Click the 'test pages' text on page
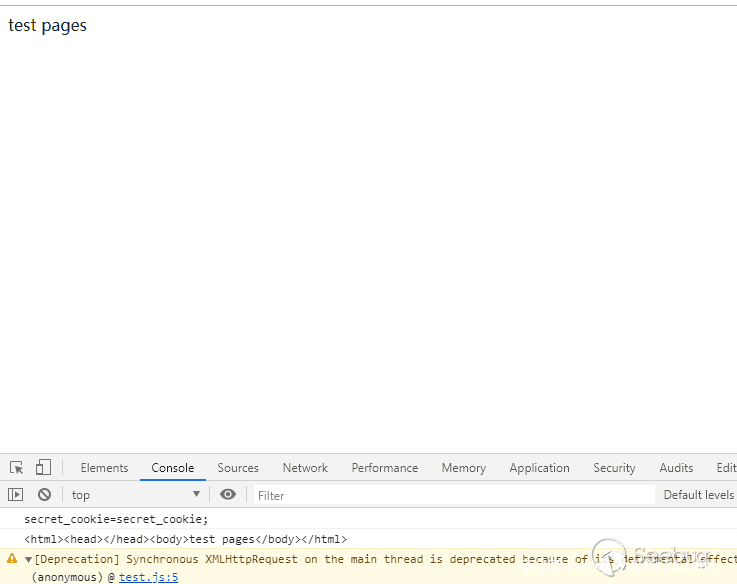Image resolution: width=737 pixels, height=584 pixels. [x=48, y=26]
